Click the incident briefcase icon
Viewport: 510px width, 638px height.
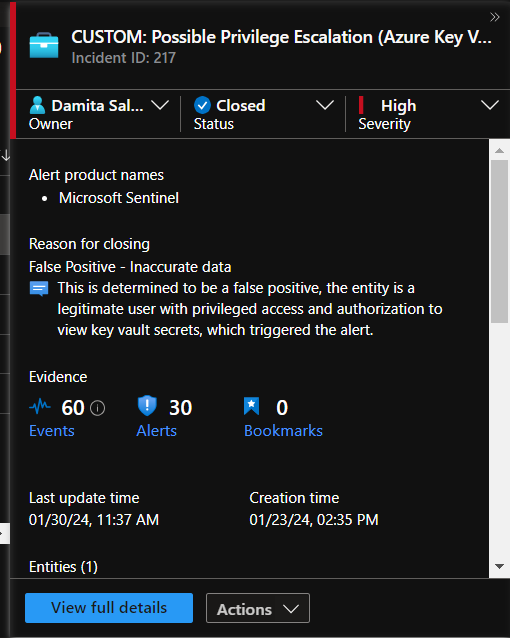[44, 46]
